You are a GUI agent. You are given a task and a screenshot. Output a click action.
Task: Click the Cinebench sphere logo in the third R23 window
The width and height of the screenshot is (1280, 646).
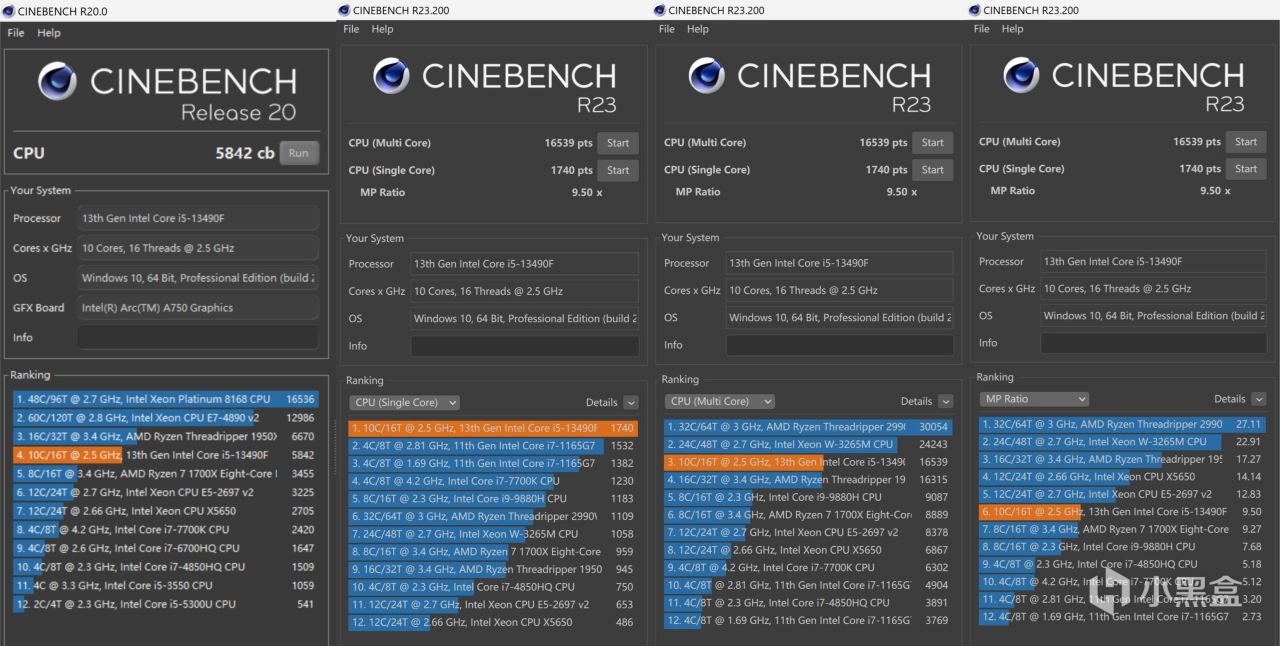(x=1021, y=75)
